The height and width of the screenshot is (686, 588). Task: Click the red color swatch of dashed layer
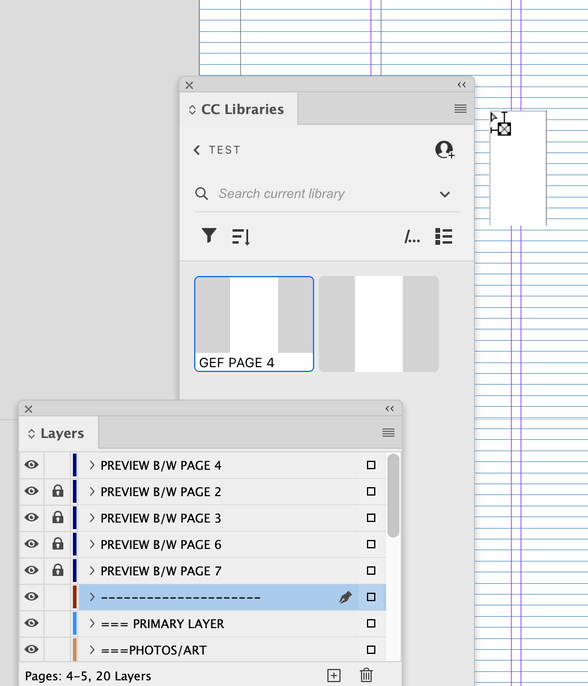click(74, 597)
